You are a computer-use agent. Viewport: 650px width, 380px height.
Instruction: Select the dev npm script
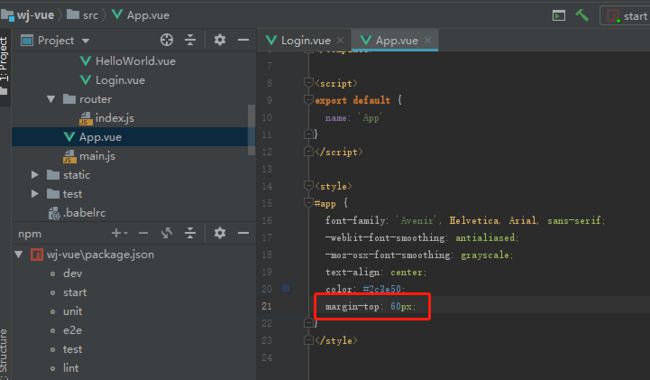[x=73, y=274]
